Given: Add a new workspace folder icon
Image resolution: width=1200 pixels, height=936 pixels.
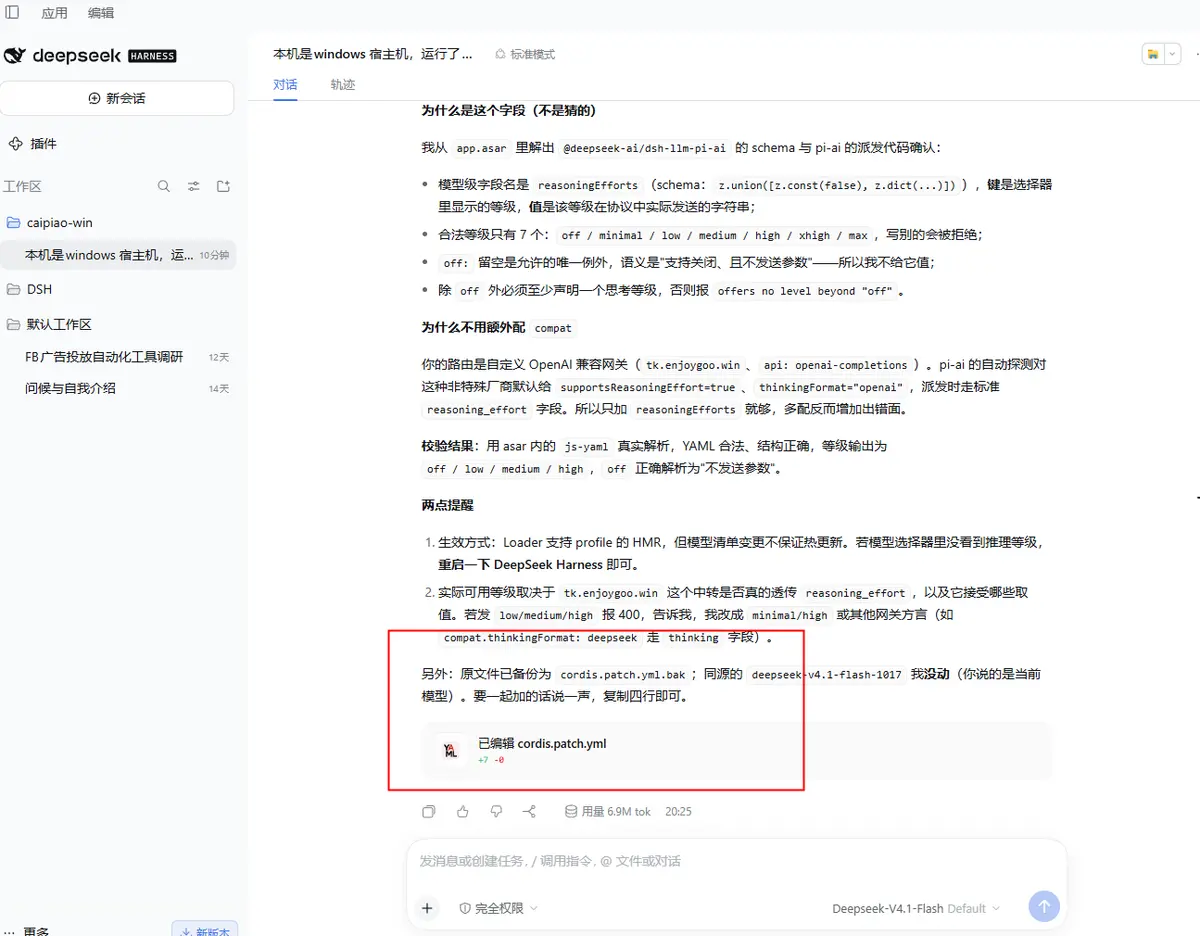Looking at the screenshot, I should (224, 186).
